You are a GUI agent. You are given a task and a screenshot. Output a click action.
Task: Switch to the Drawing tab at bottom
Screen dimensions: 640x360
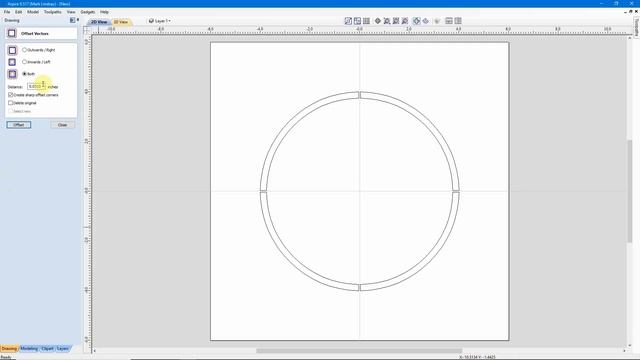(9, 349)
